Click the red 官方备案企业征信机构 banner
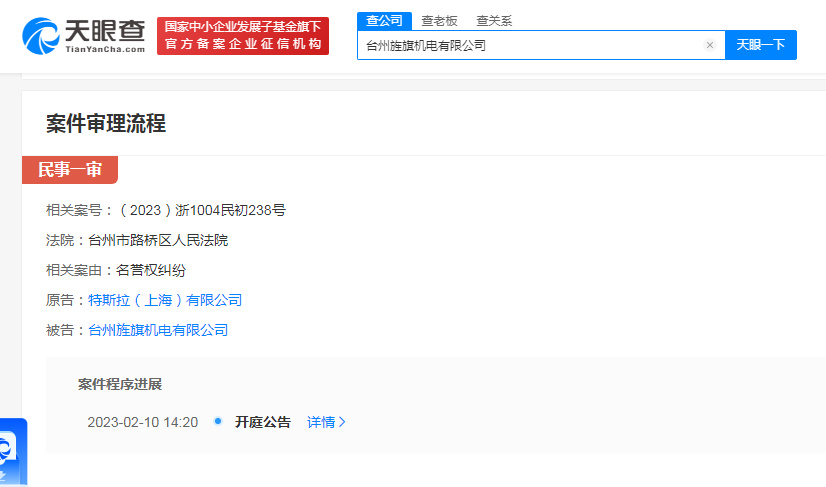Viewport: 826px width, 487px height. [243, 36]
